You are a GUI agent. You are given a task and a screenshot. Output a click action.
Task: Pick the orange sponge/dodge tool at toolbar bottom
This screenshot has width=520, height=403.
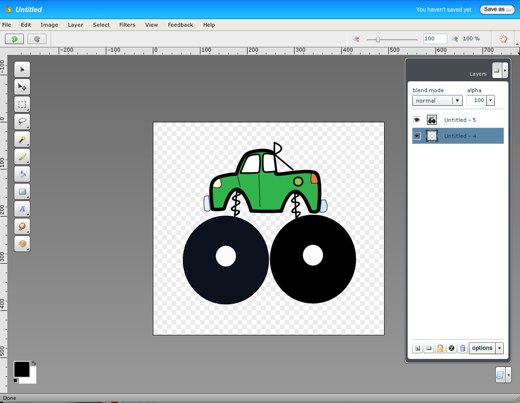pos(22,243)
